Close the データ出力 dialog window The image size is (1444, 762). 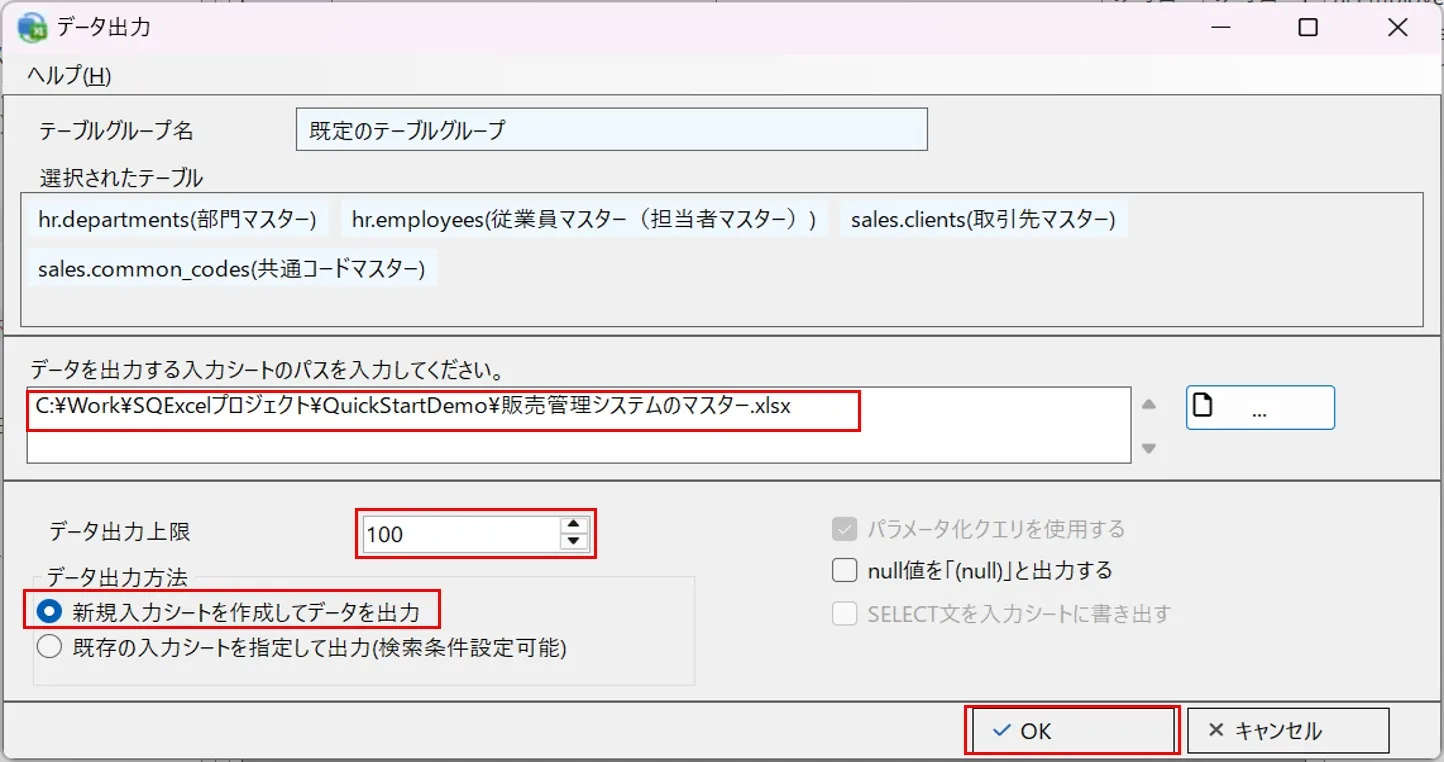click(x=1398, y=28)
